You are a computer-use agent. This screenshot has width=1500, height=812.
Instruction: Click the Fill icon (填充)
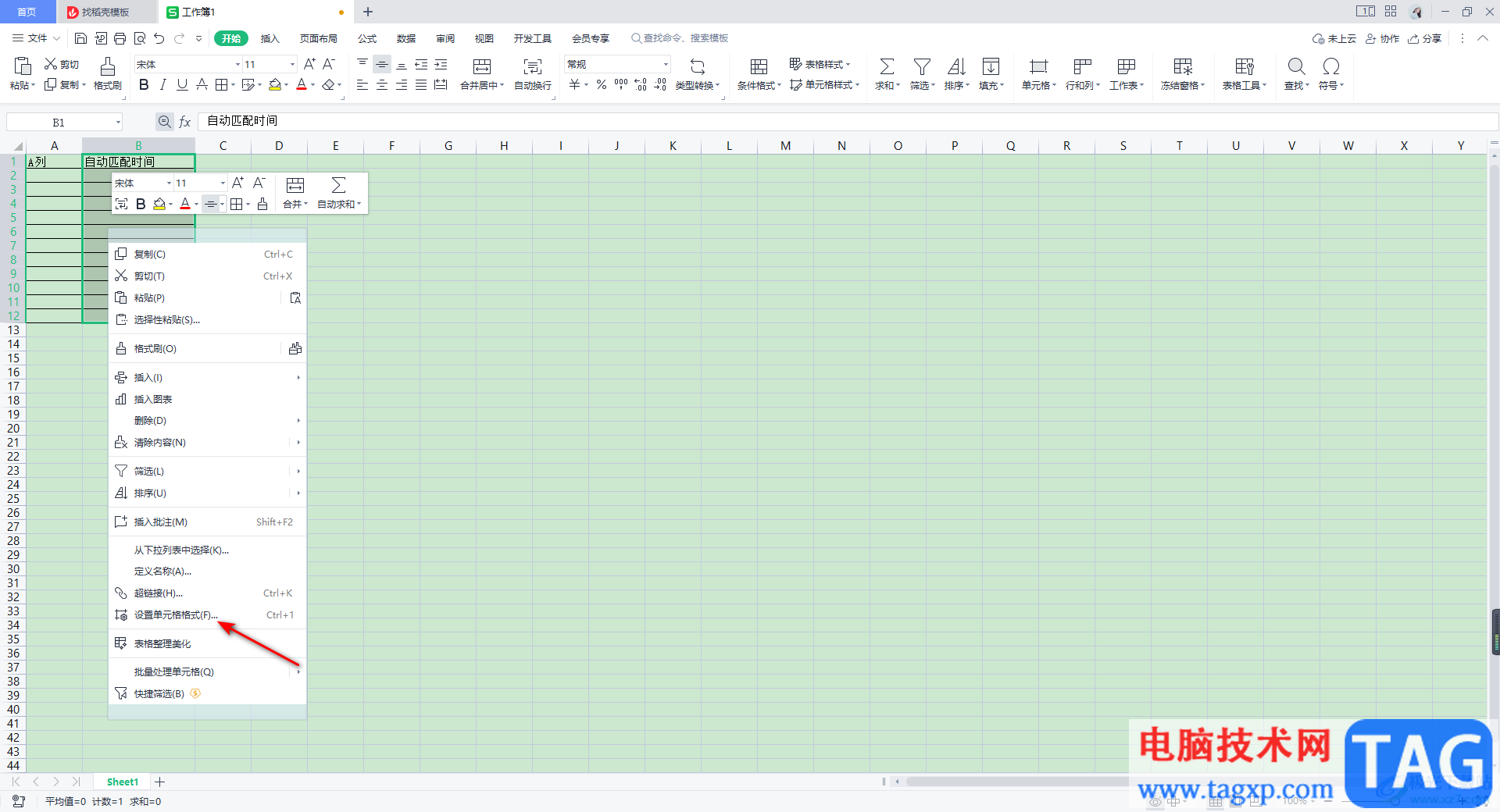point(991,66)
